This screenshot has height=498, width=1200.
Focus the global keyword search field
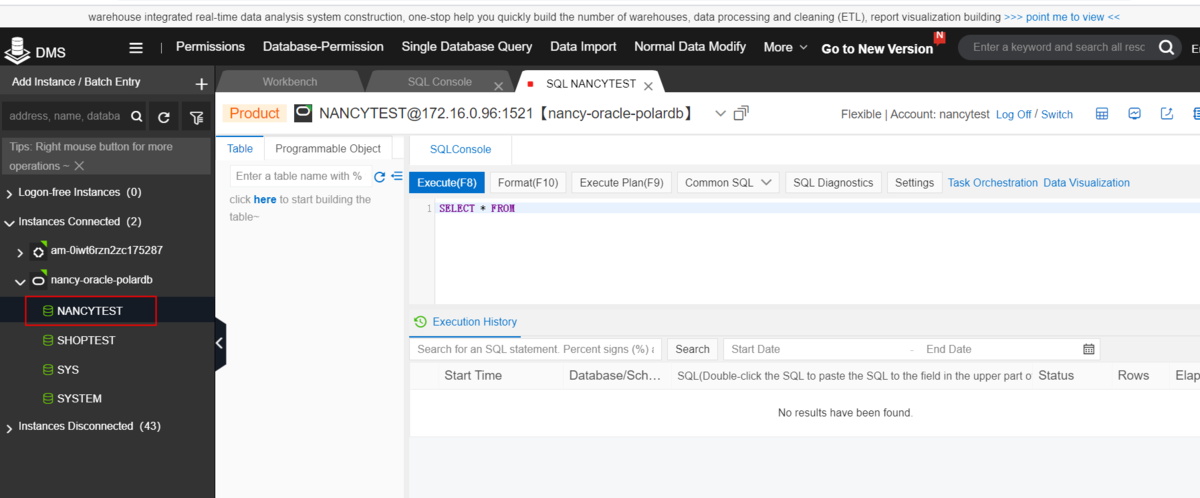tap(1058, 47)
